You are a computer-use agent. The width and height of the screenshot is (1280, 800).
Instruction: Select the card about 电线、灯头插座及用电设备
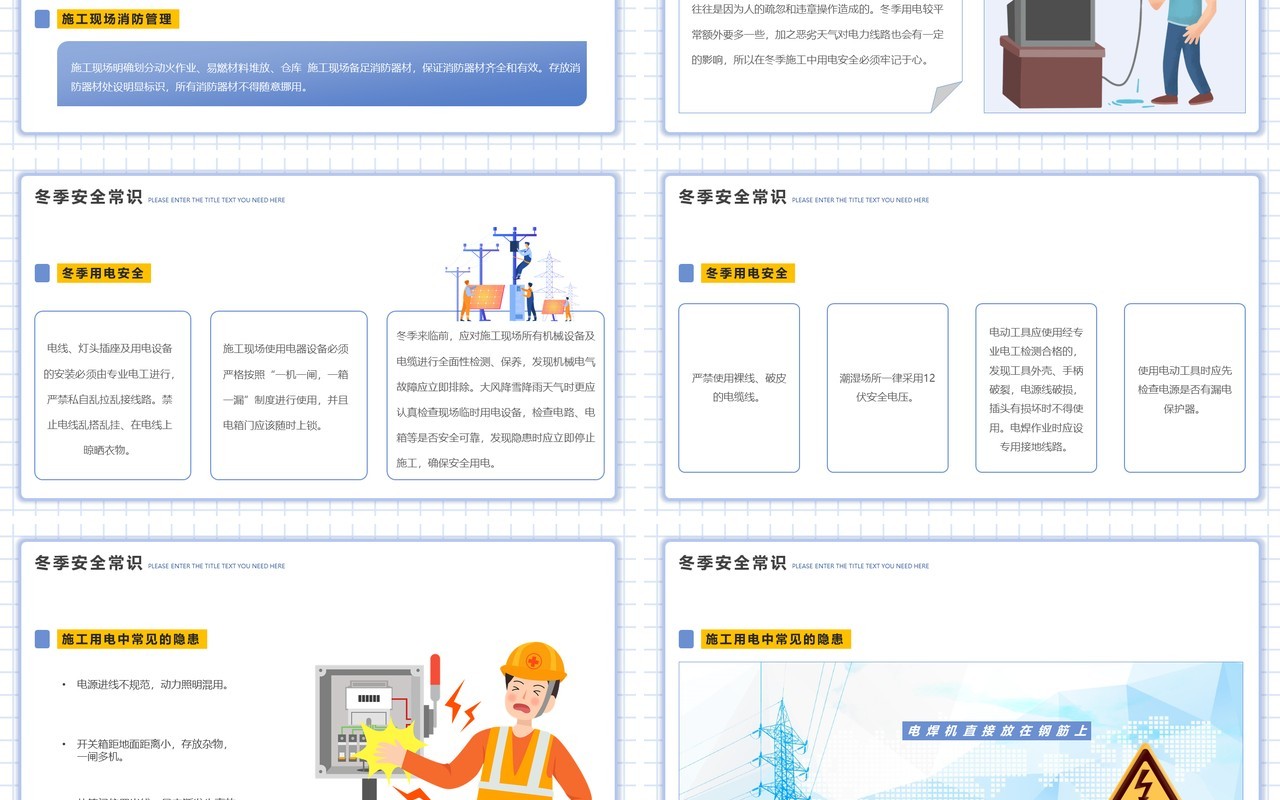tap(112, 395)
